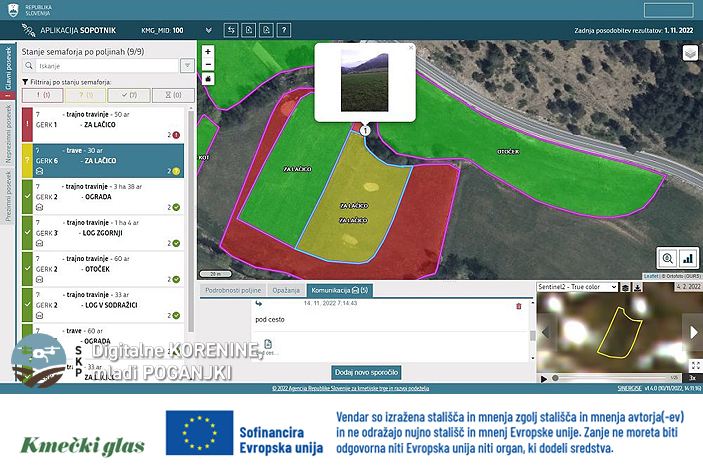This screenshot has width=703, height=468.
Task: Click the reply arrow on the message
Action: pos(259,303)
